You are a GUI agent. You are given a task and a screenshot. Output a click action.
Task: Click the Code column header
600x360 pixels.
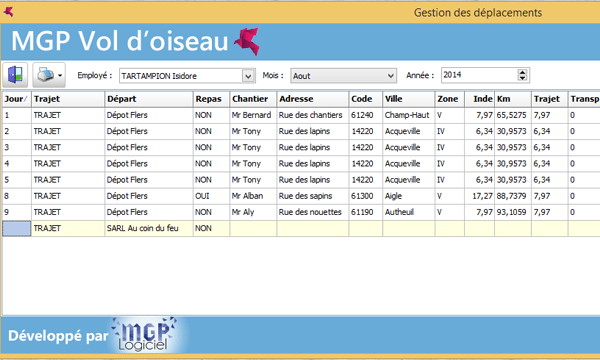click(x=365, y=99)
